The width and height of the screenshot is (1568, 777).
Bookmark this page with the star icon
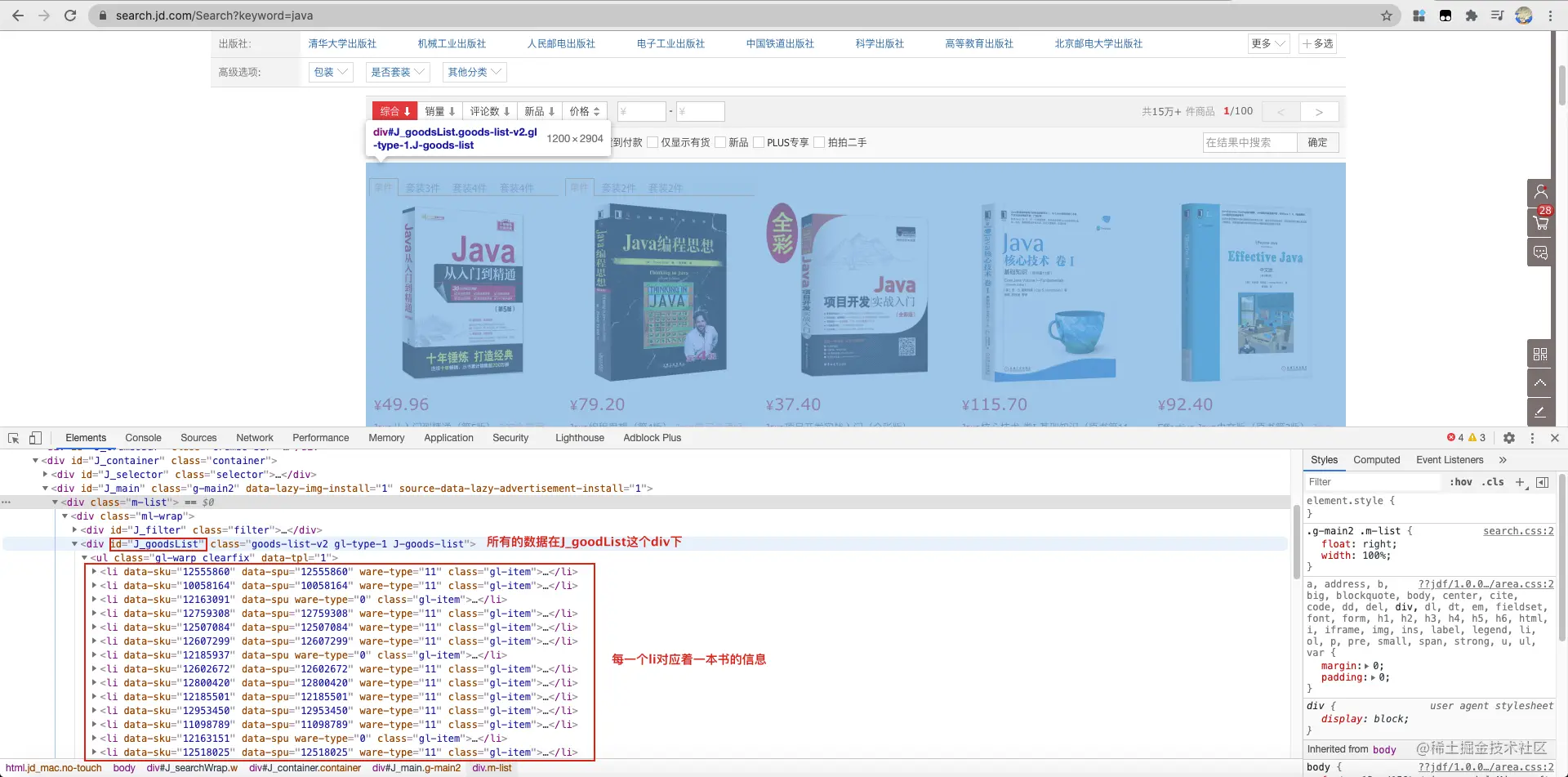click(1387, 16)
